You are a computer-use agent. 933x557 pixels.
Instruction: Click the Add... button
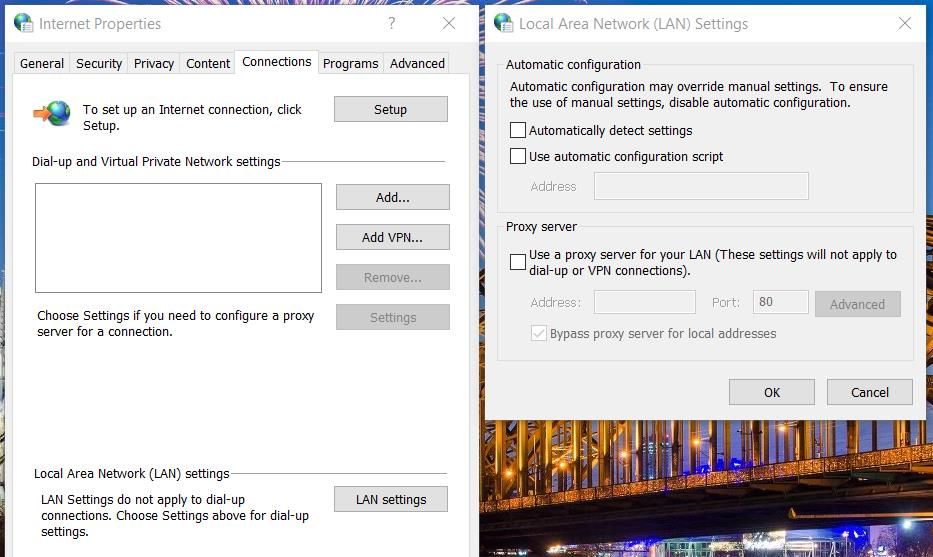[x=393, y=198]
